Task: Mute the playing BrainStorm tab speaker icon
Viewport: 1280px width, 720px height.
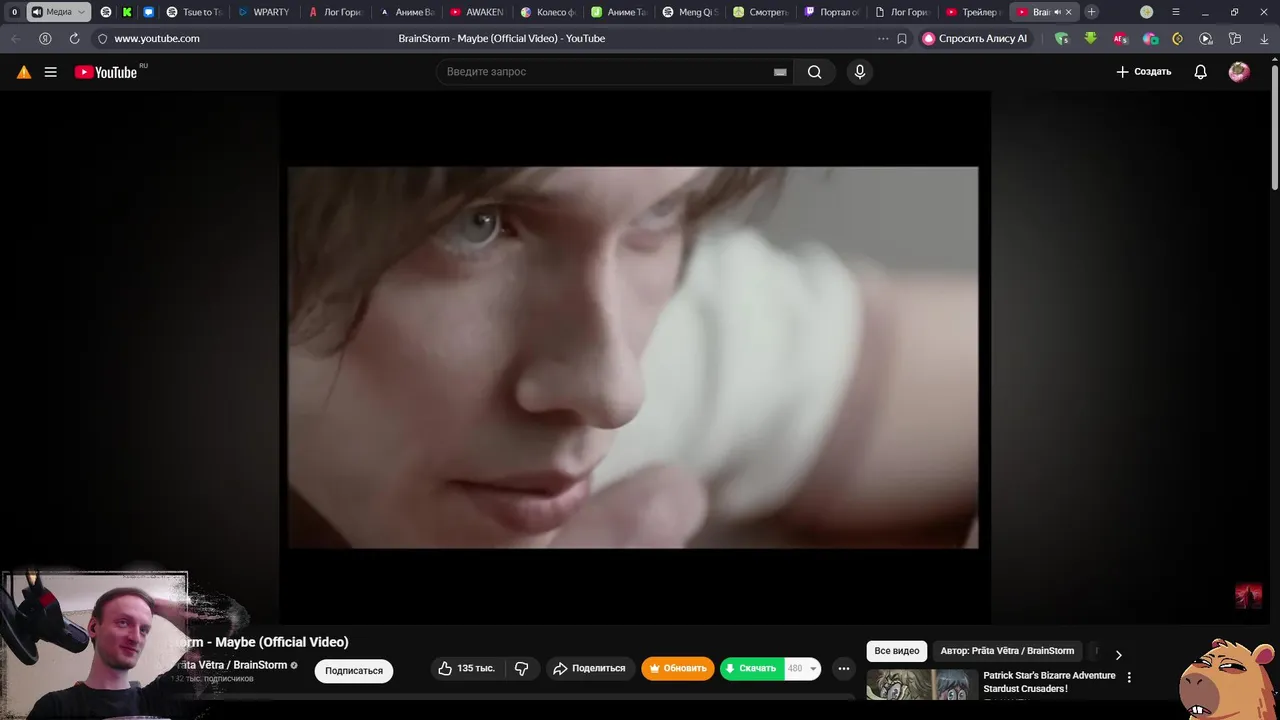Action: tap(1057, 12)
